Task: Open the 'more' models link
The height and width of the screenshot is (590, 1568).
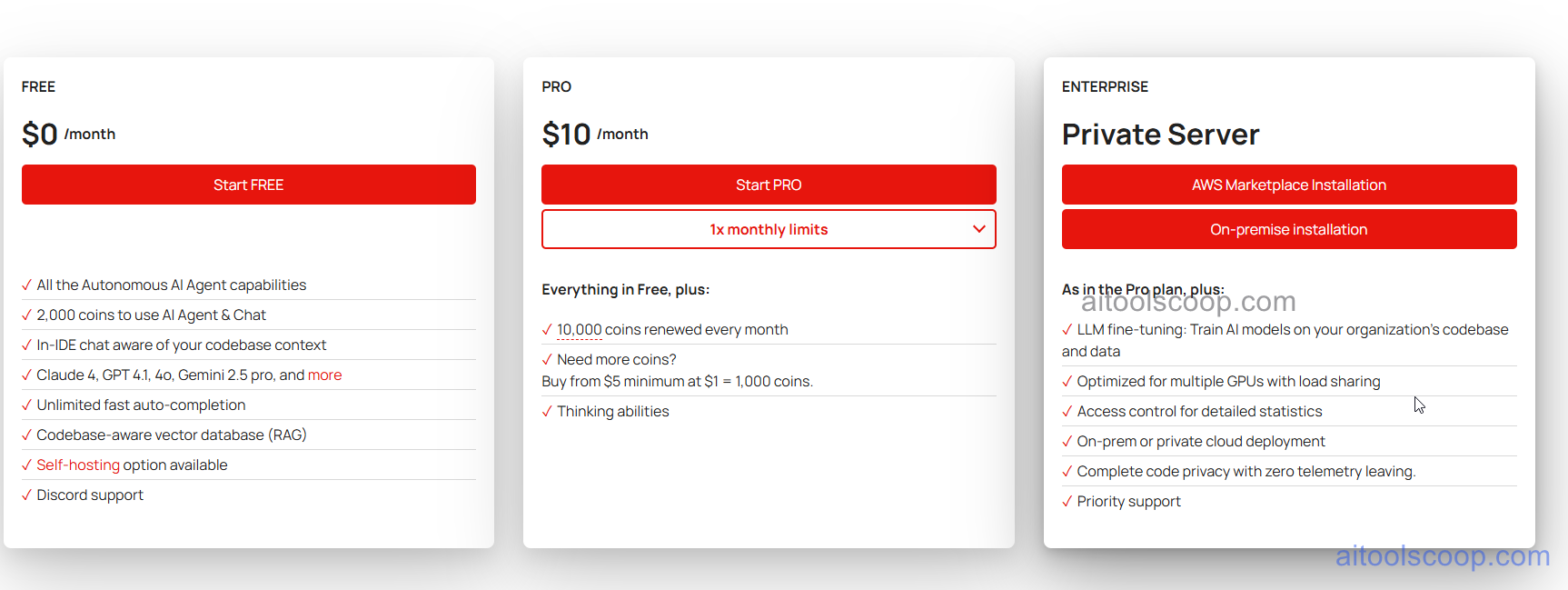Action: 325,375
